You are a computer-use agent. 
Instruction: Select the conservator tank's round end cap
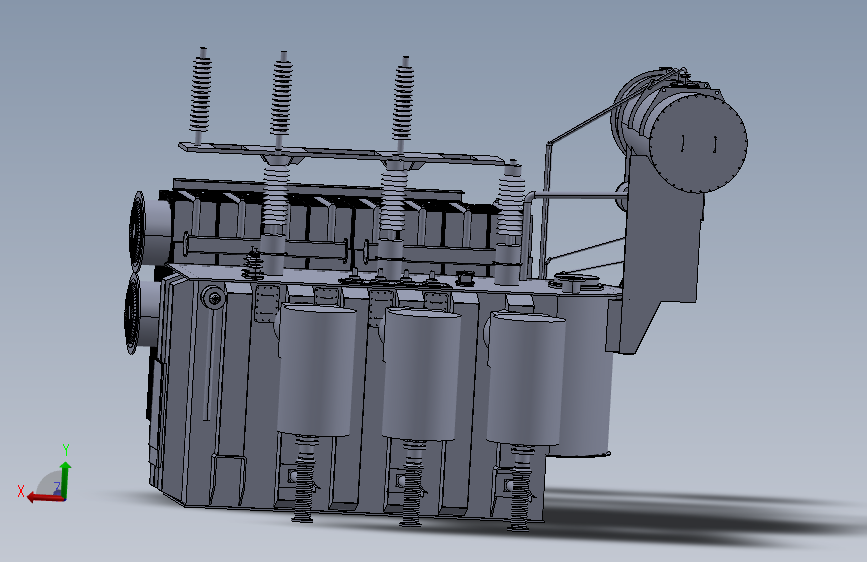[698, 143]
